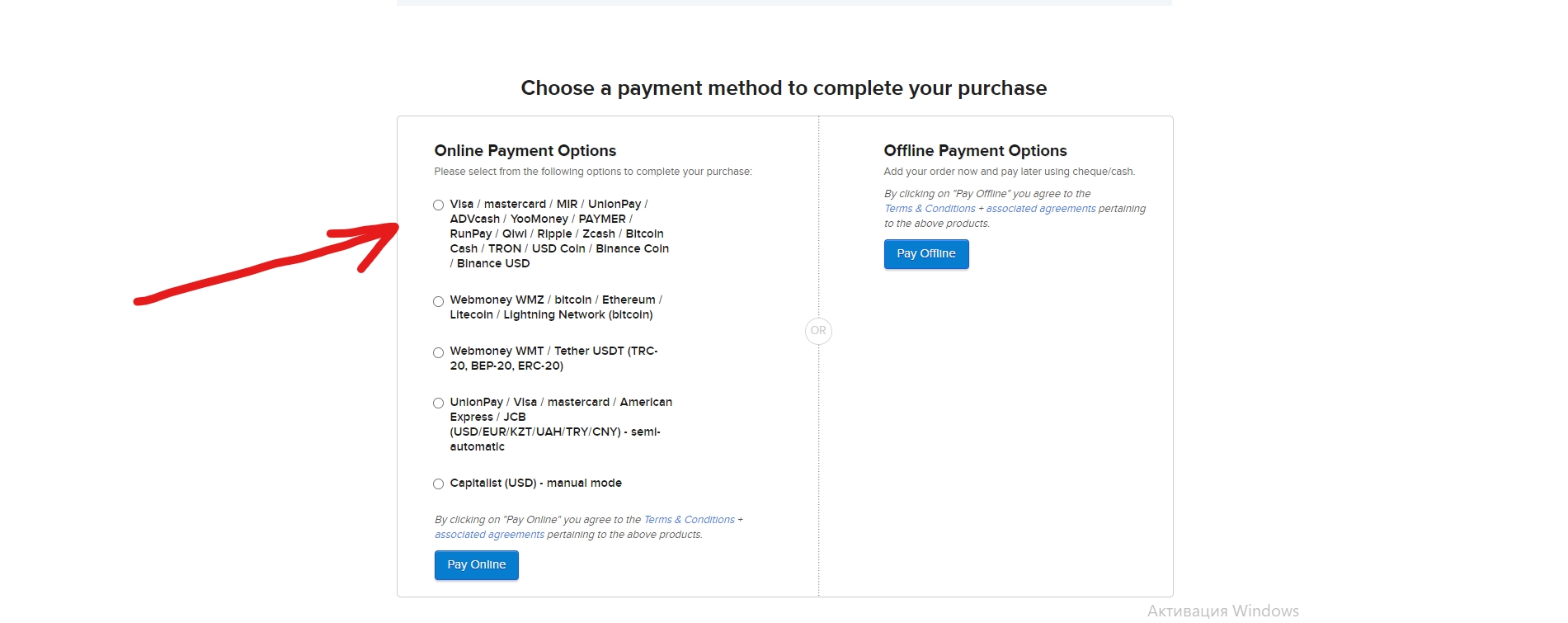Image resolution: width=1568 pixels, height=623 pixels.
Task: Open associated agreements link above Pay Online
Action: click(489, 535)
